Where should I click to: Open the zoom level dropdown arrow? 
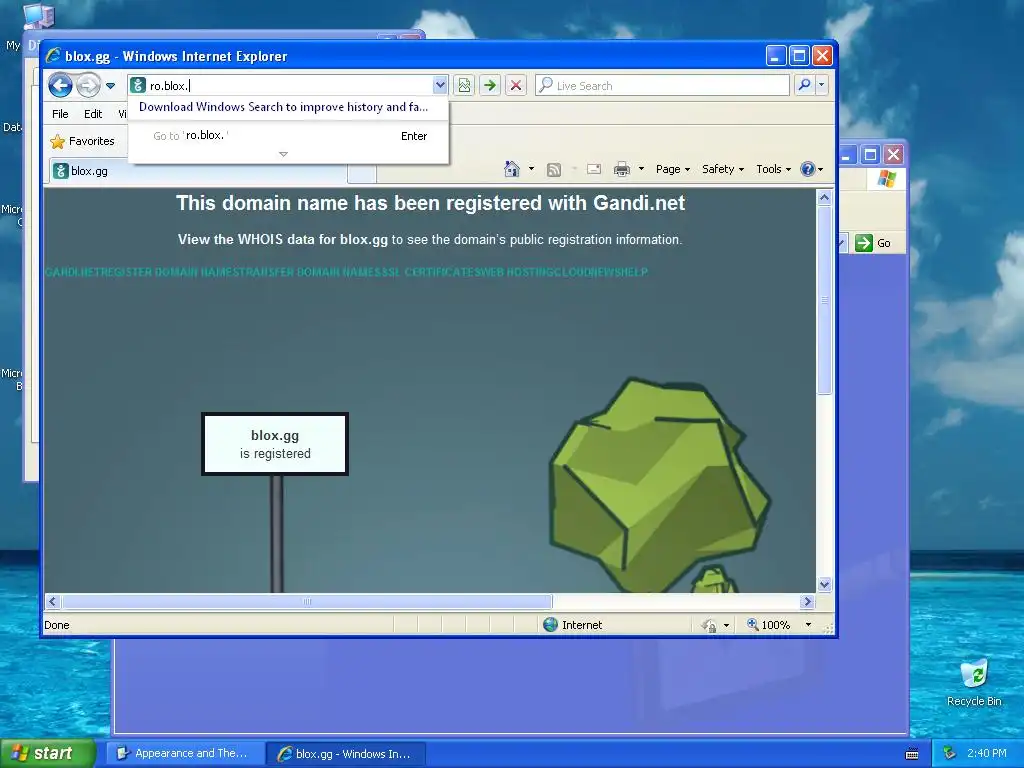pyautogui.click(x=808, y=625)
